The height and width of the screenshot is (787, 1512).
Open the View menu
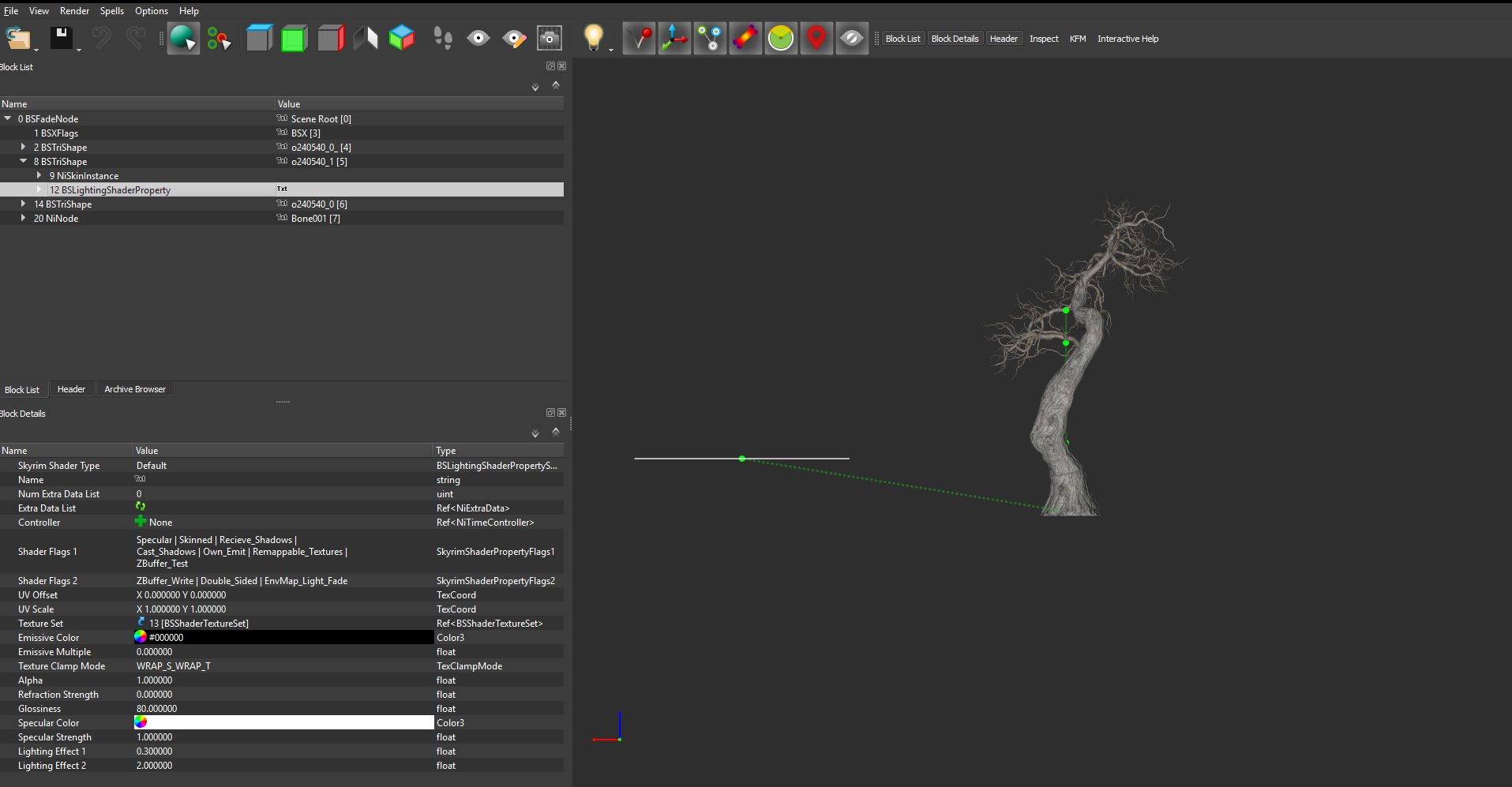(x=39, y=11)
